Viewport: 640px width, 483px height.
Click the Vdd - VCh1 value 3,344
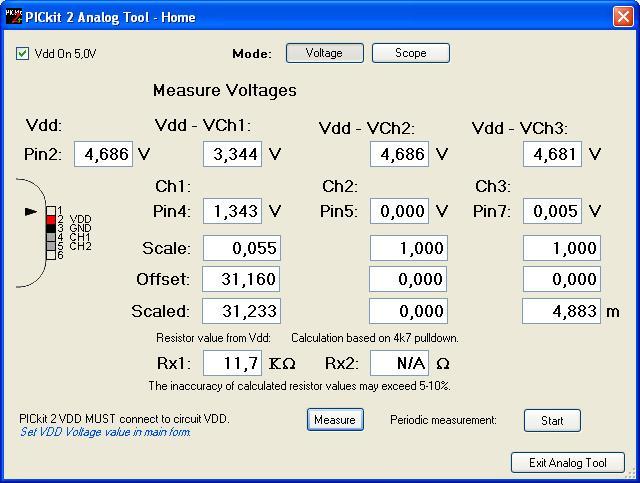pos(232,154)
